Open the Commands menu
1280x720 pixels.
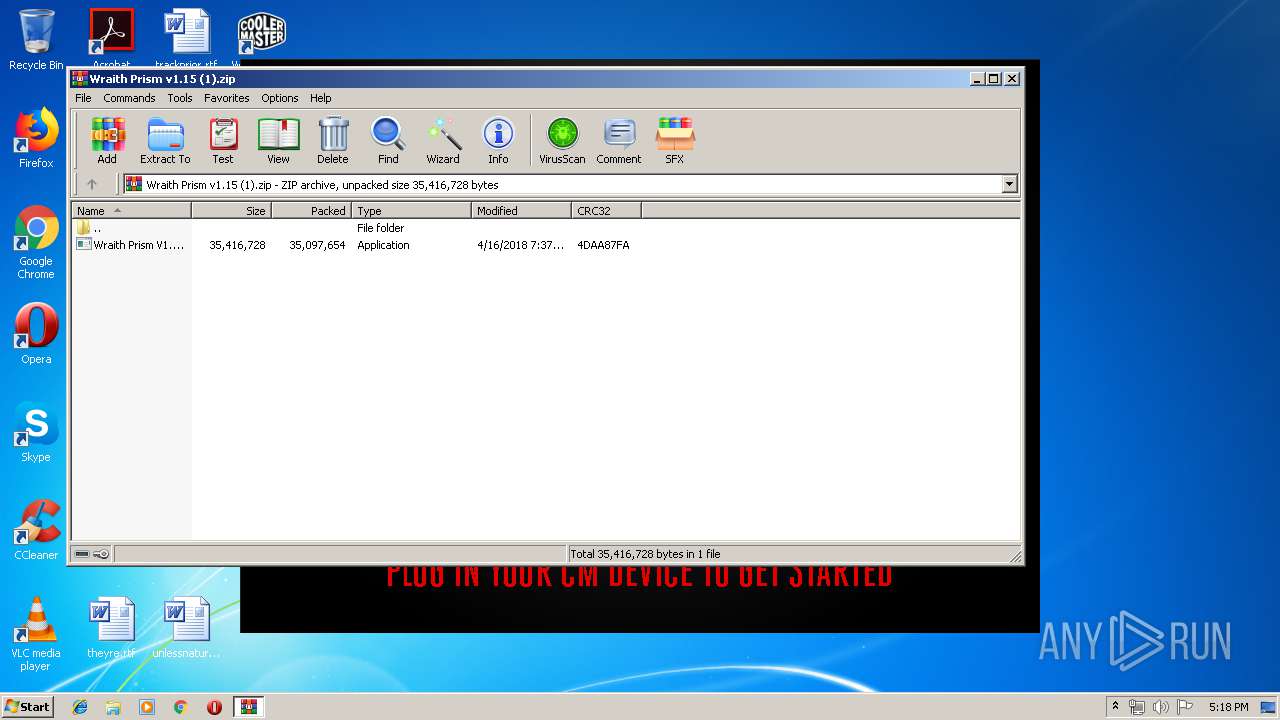[x=129, y=98]
